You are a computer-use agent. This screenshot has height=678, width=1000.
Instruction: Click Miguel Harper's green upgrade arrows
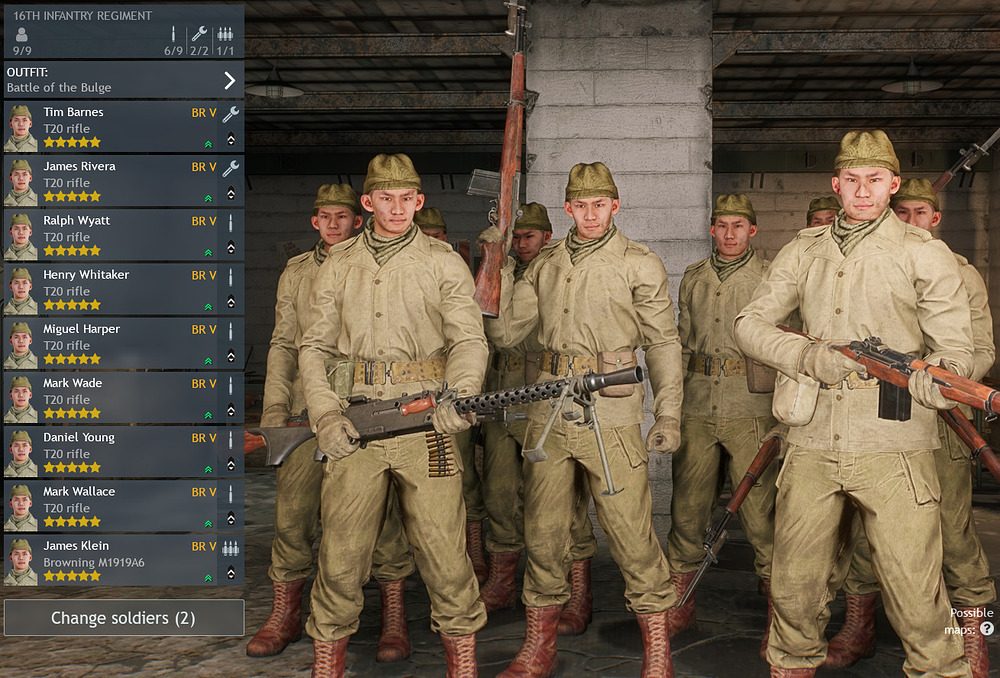point(209,361)
